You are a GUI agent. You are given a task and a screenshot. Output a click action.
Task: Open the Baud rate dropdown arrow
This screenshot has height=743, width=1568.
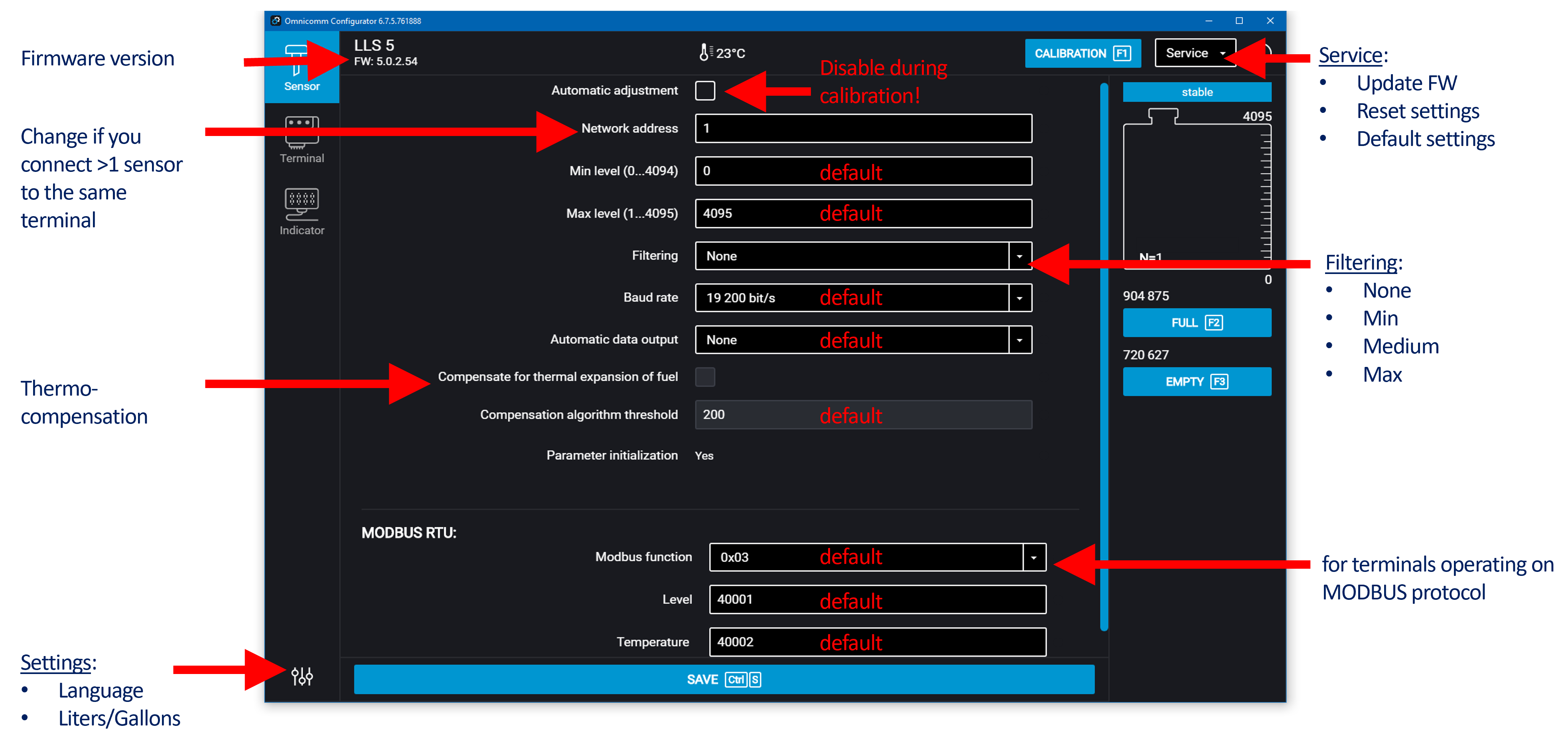1020,298
